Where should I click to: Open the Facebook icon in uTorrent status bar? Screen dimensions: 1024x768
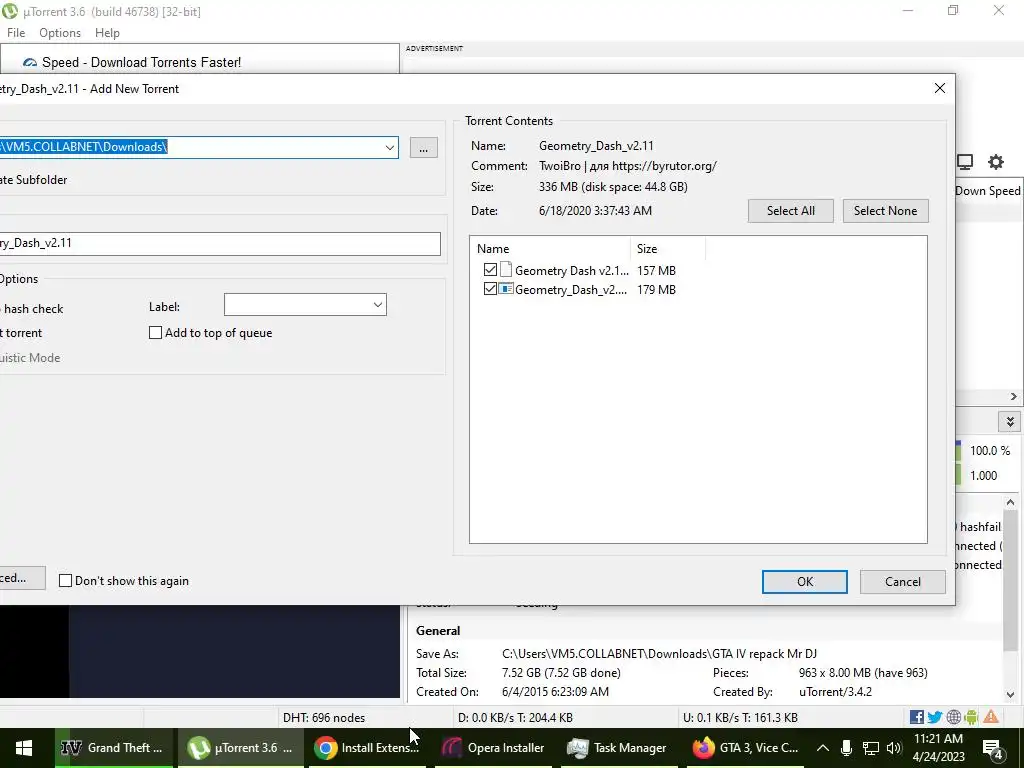[917, 717]
